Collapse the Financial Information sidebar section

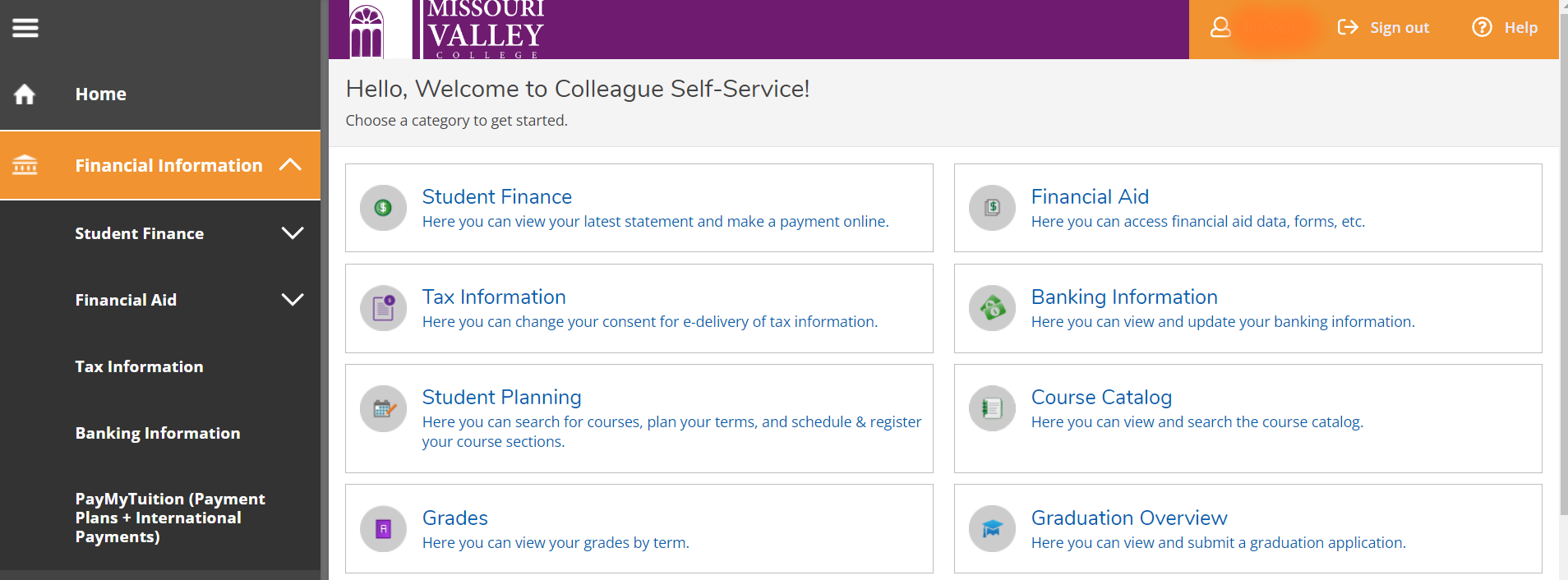pyautogui.click(x=290, y=164)
